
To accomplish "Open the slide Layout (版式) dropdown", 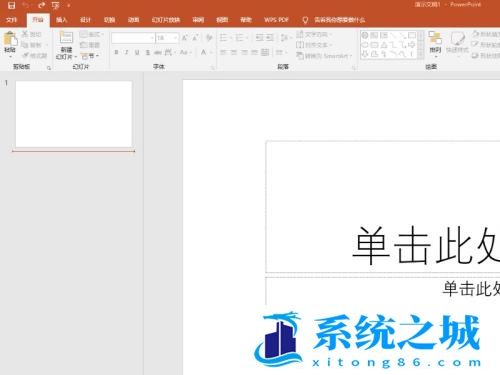I will click(x=91, y=34).
